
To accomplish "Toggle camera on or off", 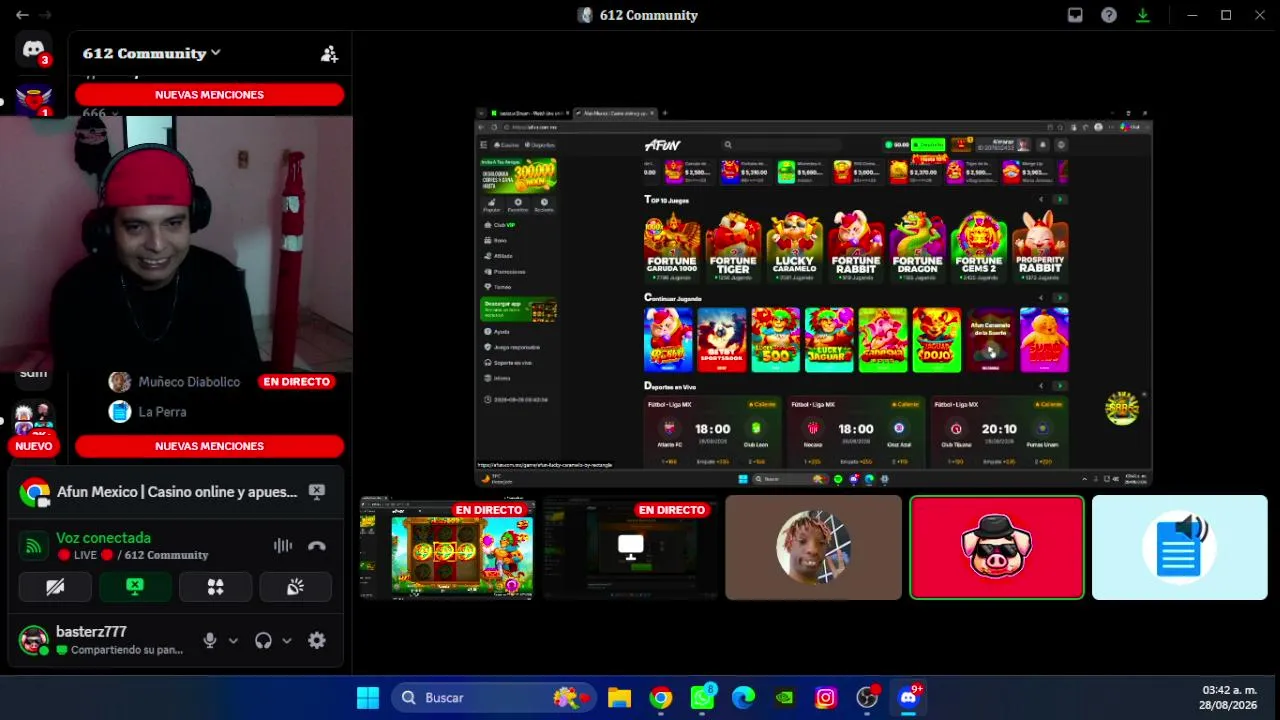I will [x=55, y=587].
